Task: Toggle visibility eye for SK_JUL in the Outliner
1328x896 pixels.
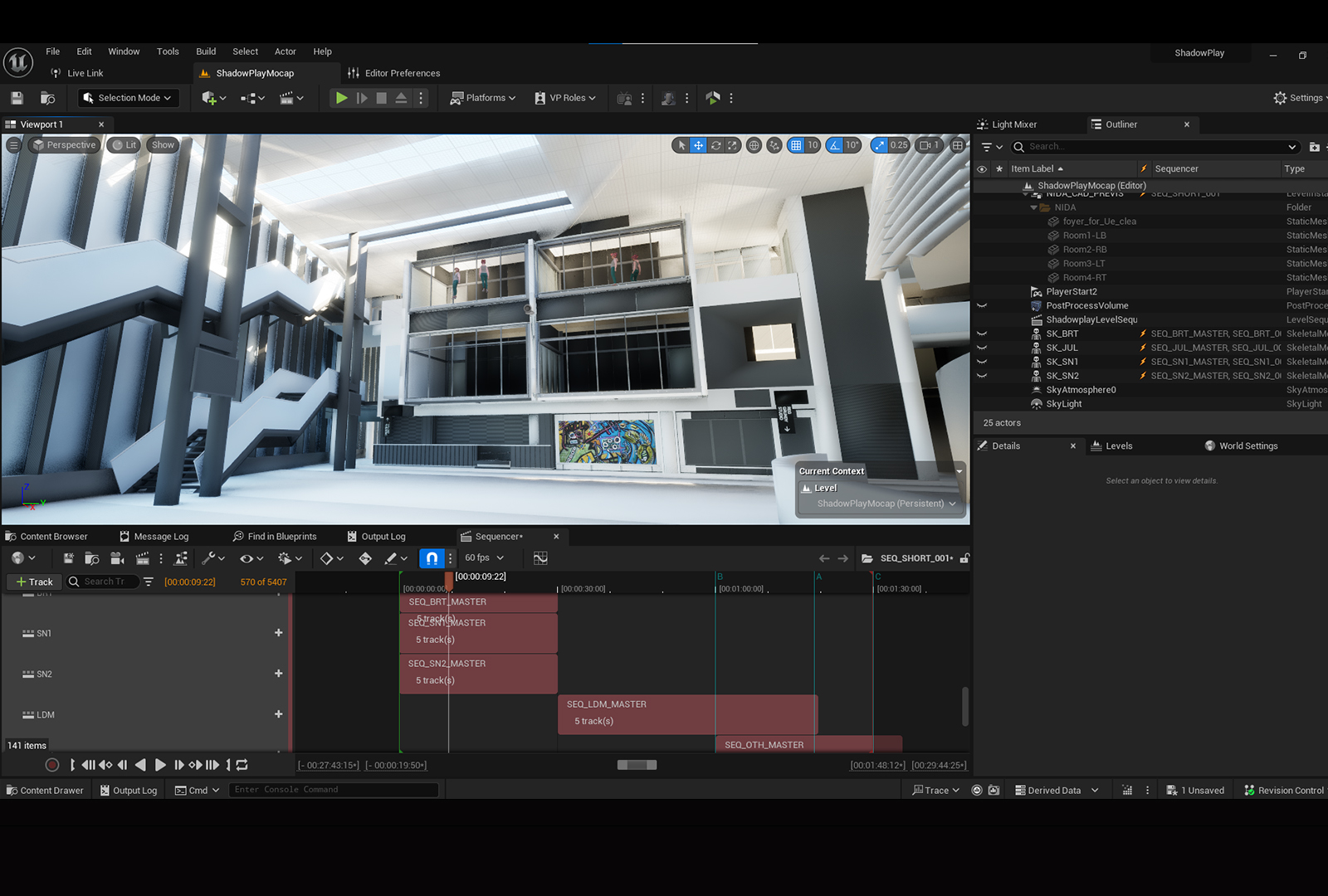Action: coord(982,348)
